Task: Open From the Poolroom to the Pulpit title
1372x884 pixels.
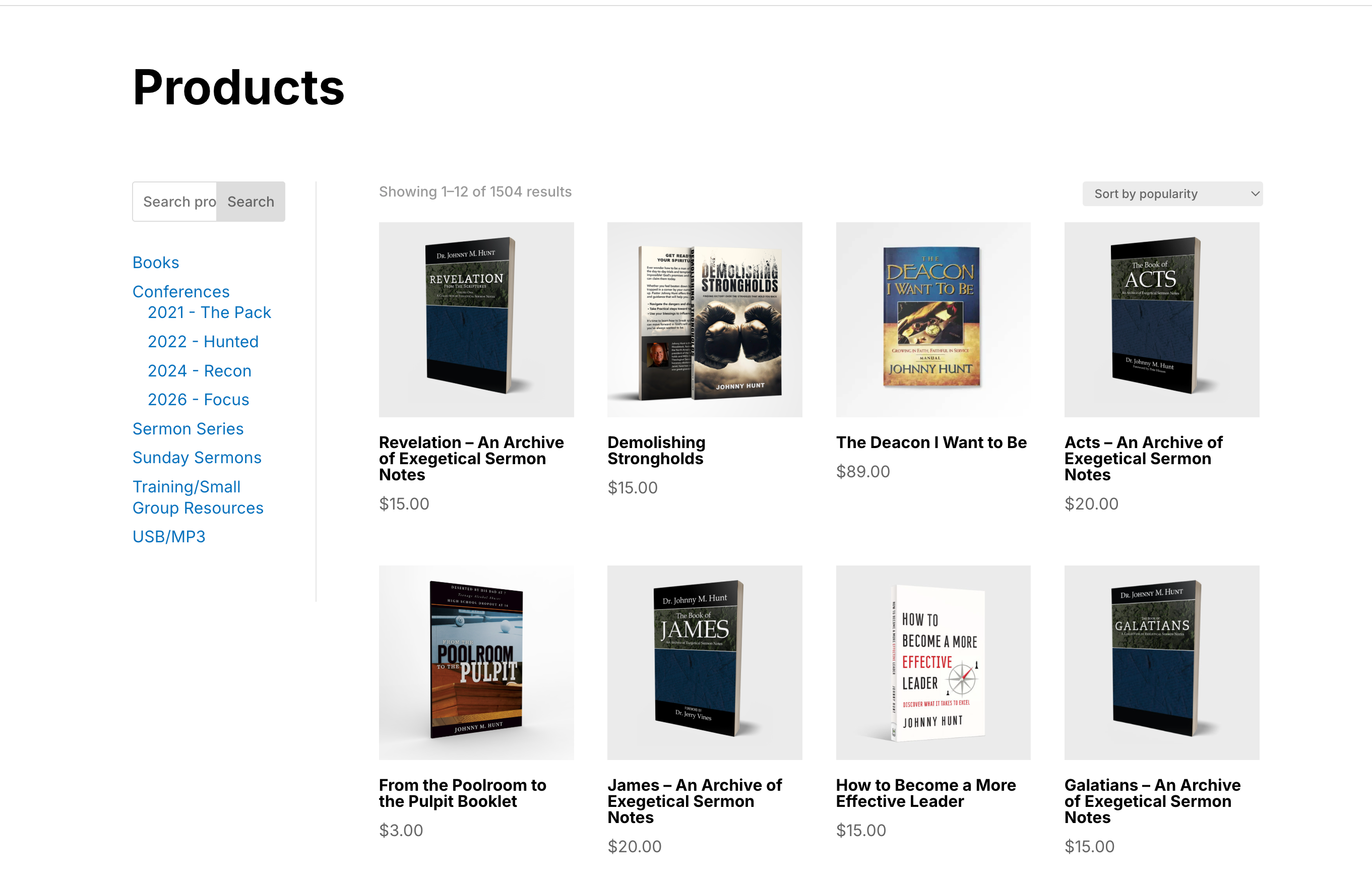Action: 462,793
